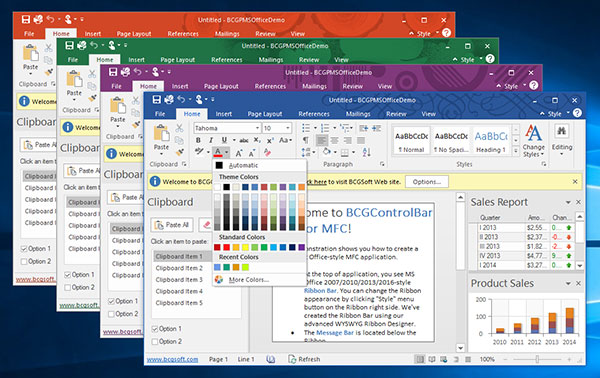The width and height of the screenshot is (600, 378).
Task: Apply subscript formatting in blue window
Action: [x=257, y=140]
